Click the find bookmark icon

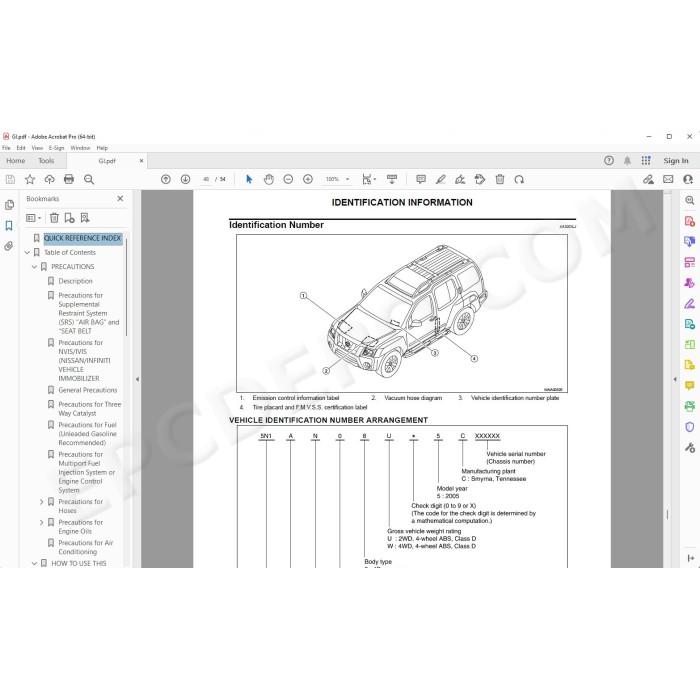pos(85,218)
